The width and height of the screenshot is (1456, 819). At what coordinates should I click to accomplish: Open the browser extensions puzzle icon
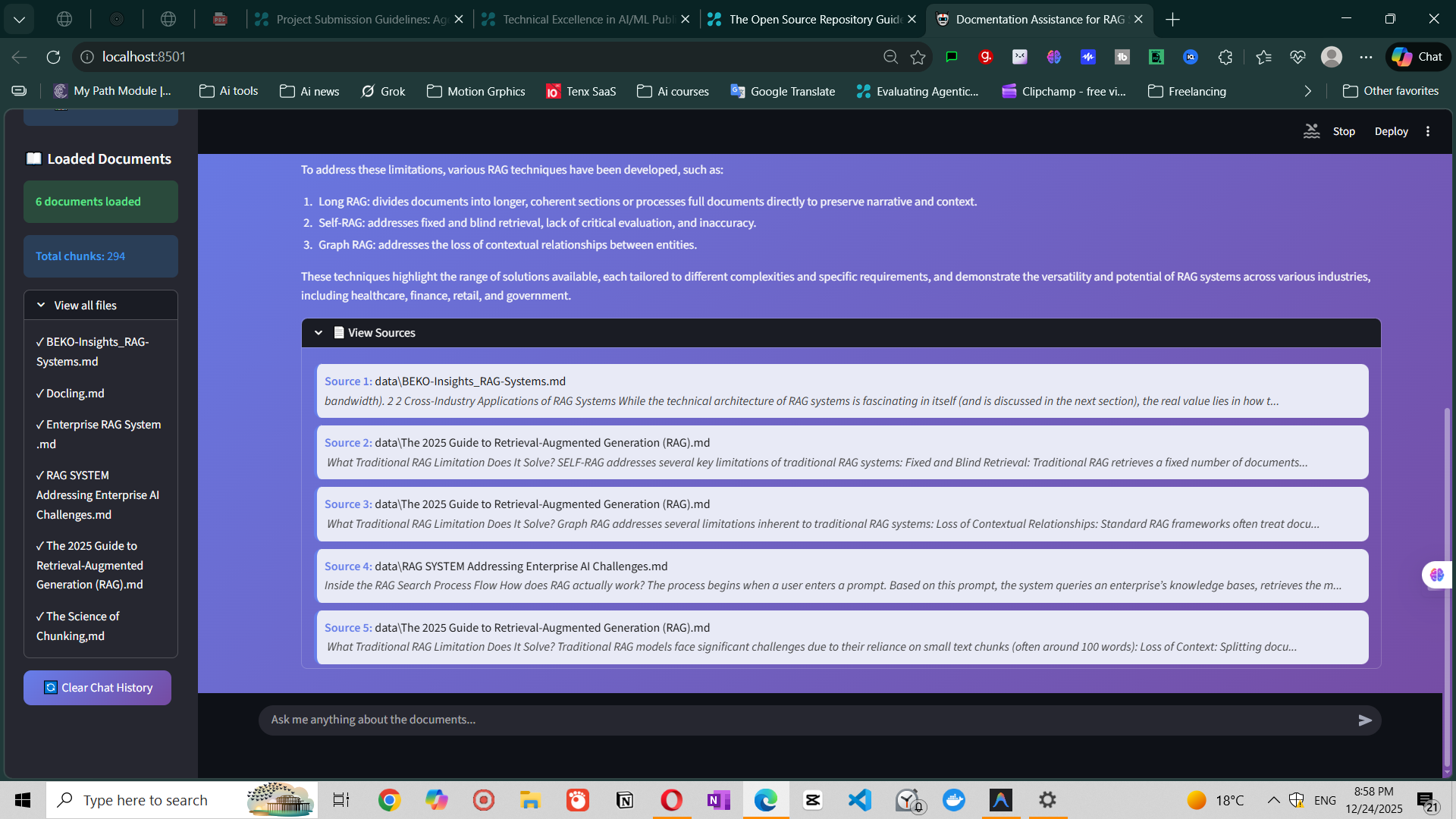pyautogui.click(x=1225, y=57)
